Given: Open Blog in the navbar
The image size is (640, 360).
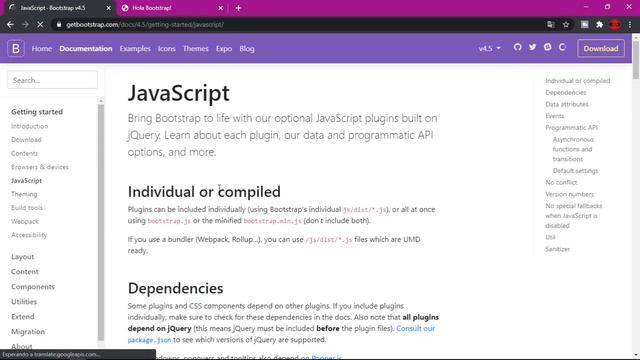Looking at the screenshot, I should point(247,49).
